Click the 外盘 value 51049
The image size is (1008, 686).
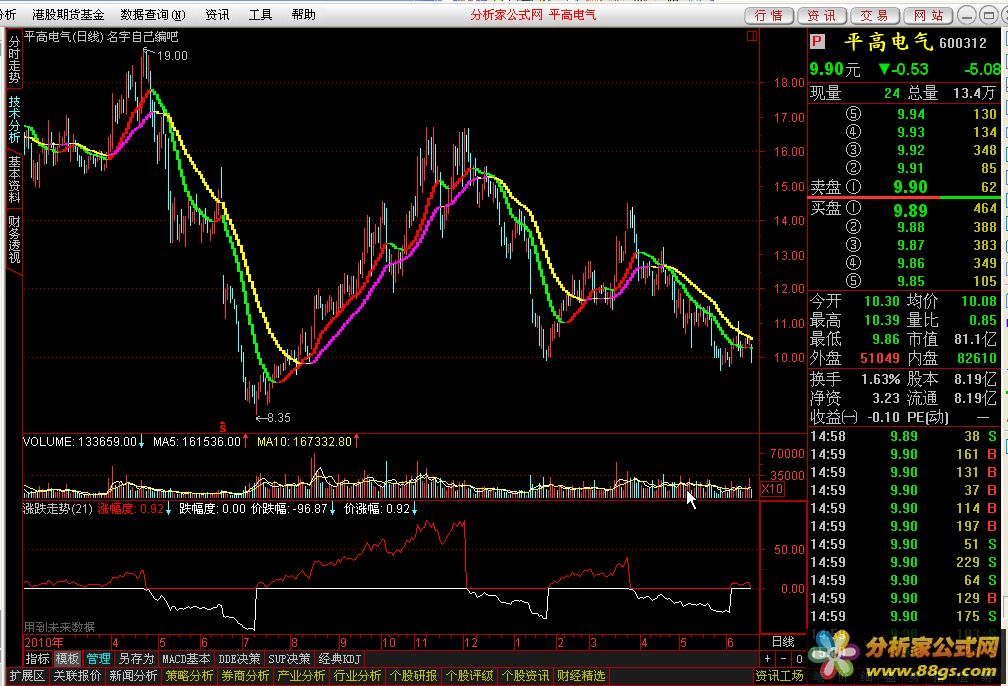[x=880, y=357]
